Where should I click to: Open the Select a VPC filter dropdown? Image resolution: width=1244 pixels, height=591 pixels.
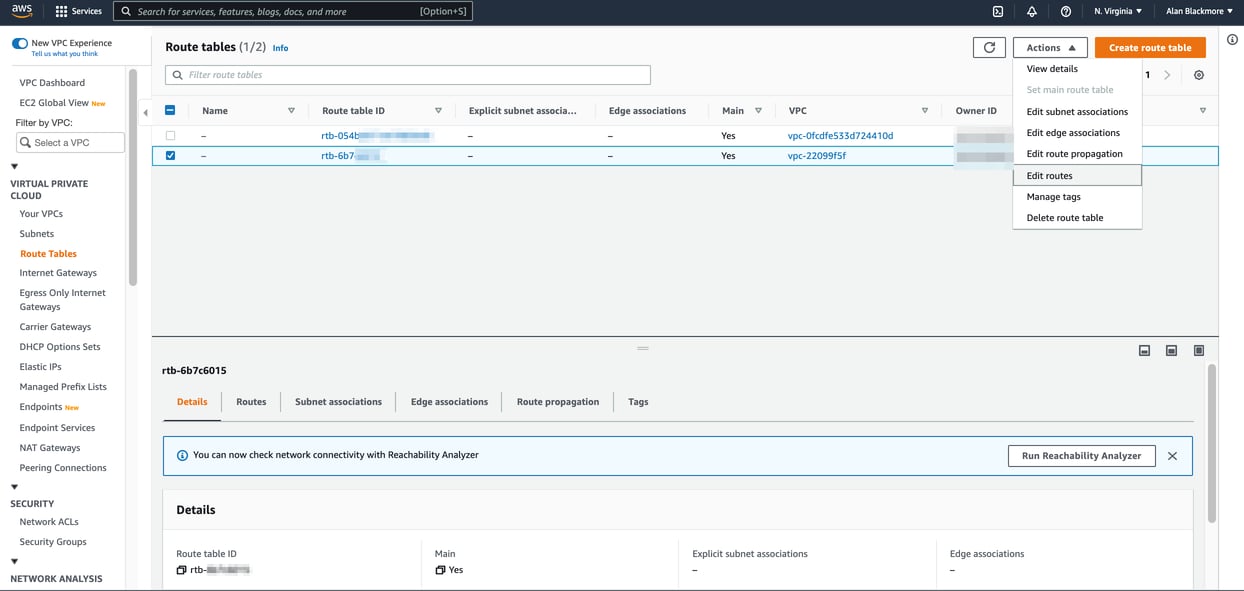coord(69,142)
